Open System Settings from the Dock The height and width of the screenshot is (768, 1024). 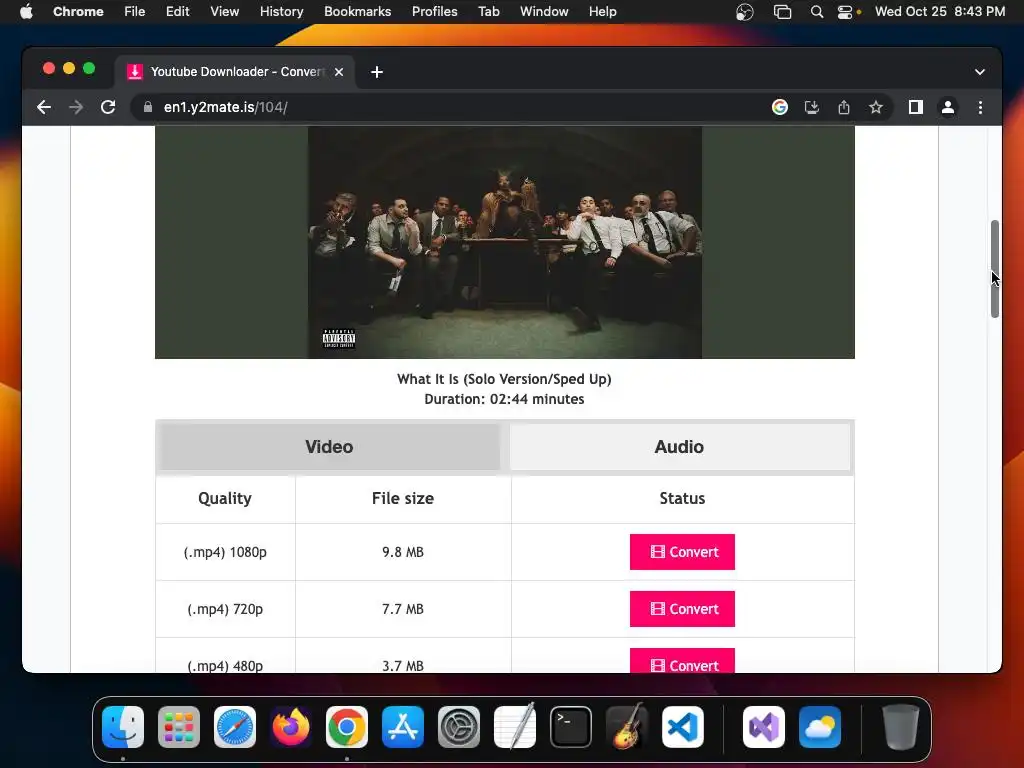point(458,727)
